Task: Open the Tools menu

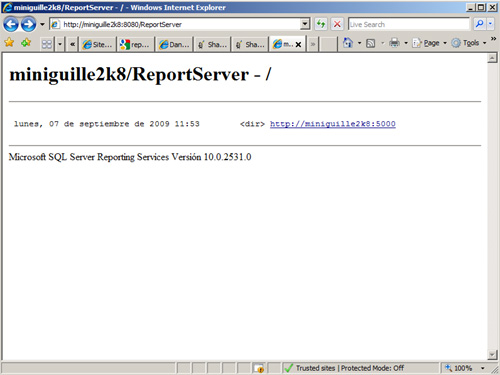Action: 469,43
